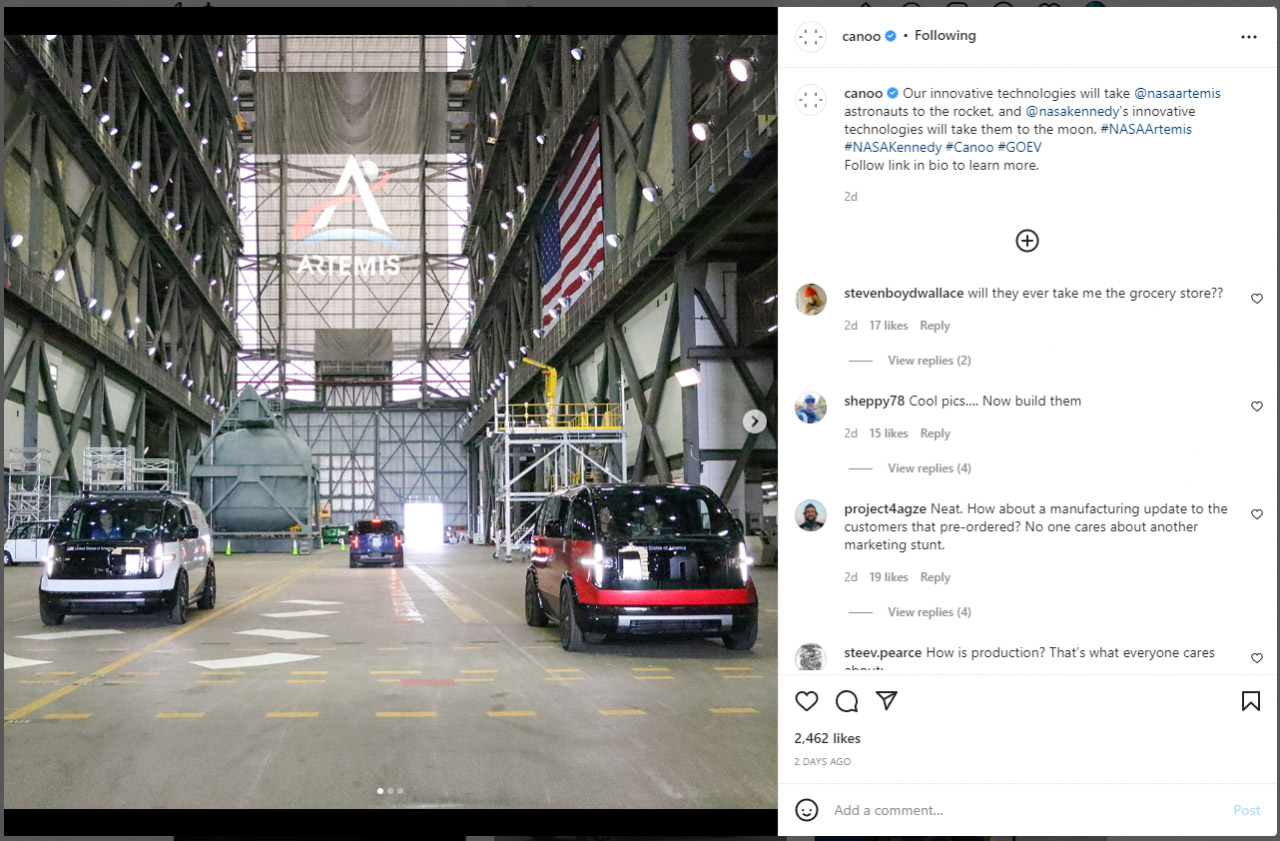Image resolution: width=1280 pixels, height=841 pixels.
Task: Open the three-dot more options menu
Action: pyautogui.click(x=1248, y=36)
